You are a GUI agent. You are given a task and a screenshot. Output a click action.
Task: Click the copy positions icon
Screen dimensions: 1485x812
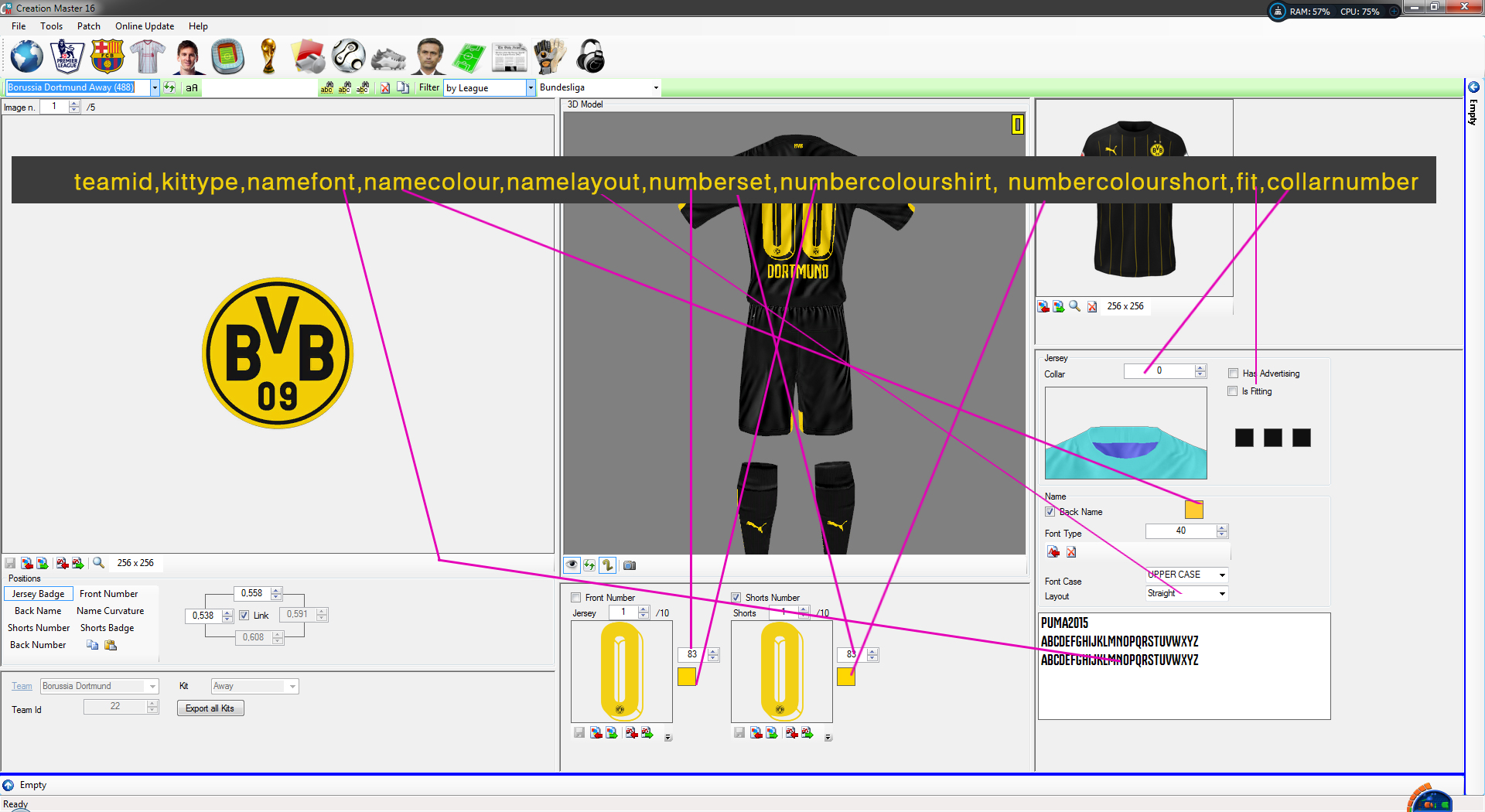(x=92, y=645)
